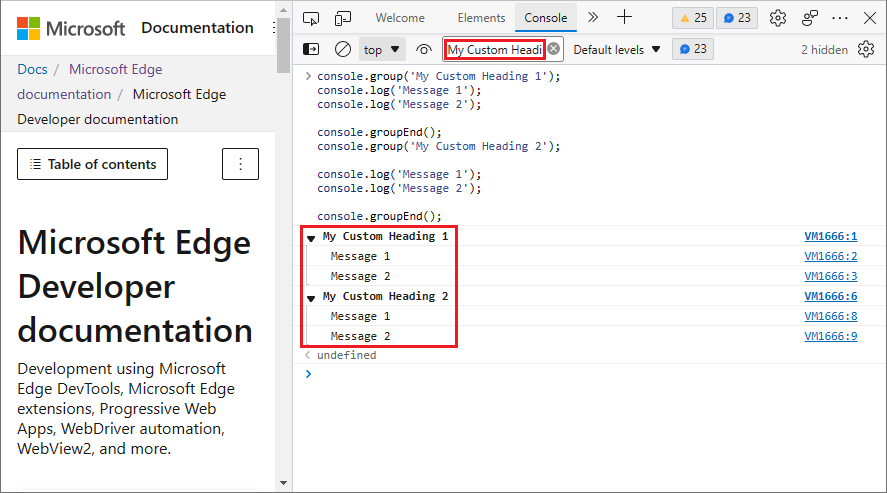Open Console settings gear beside 2 hidden
The width and height of the screenshot is (887, 493).
tap(866, 49)
